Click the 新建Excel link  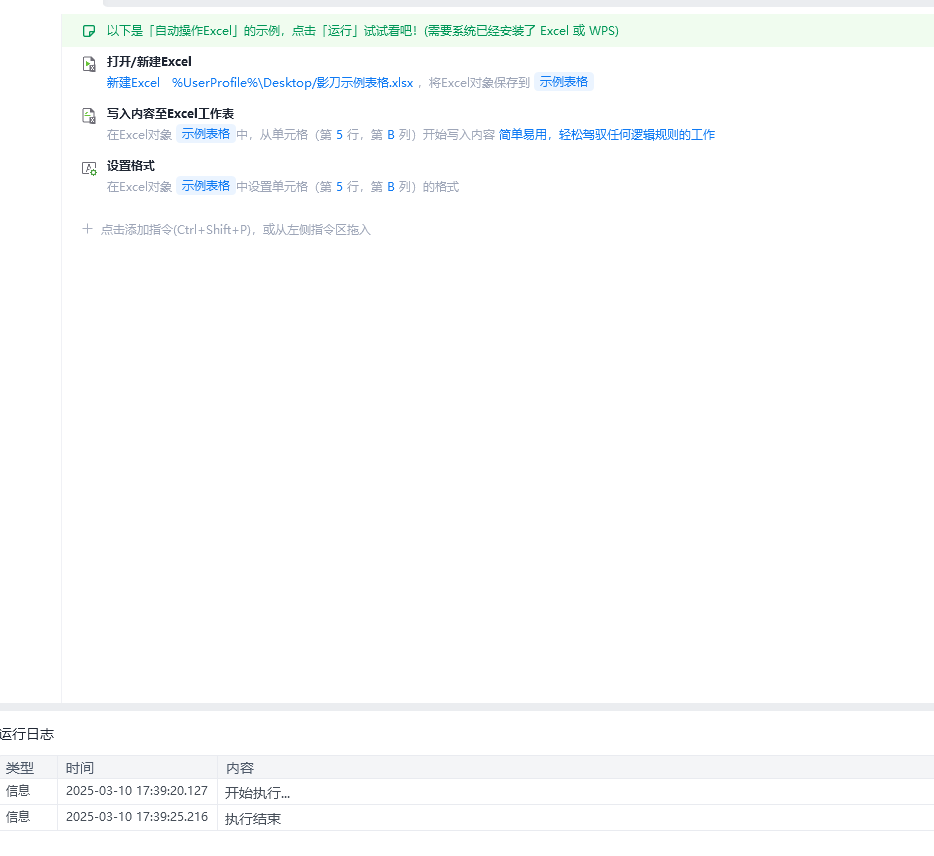pyautogui.click(x=133, y=83)
